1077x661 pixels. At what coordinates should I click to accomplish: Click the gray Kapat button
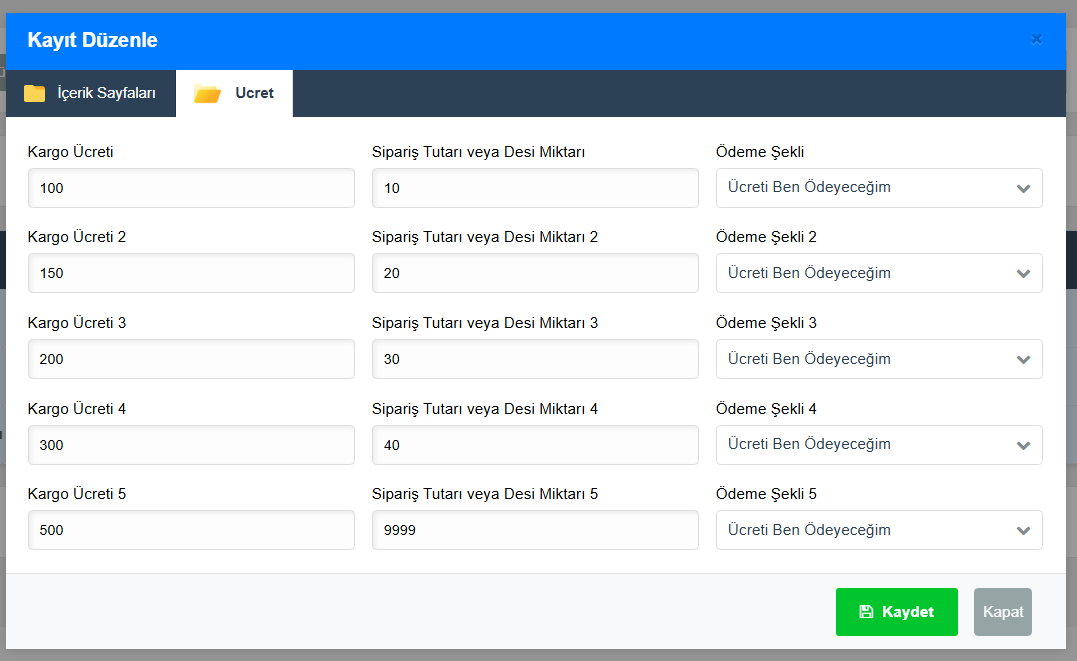coord(1002,612)
